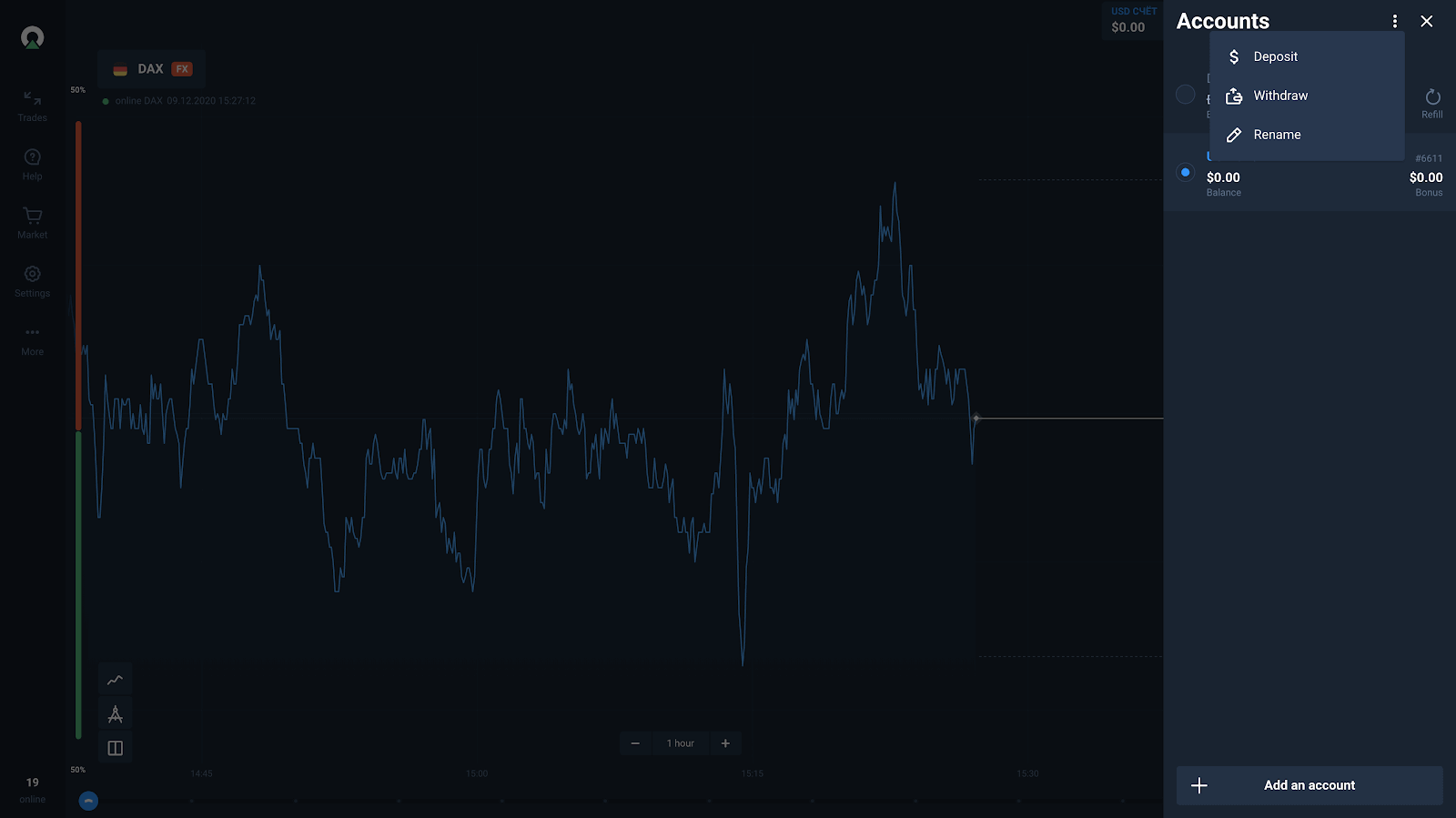Choose Rename from the menu
This screenshot has width=1456, height=818.
click(x=1277, y=135)
